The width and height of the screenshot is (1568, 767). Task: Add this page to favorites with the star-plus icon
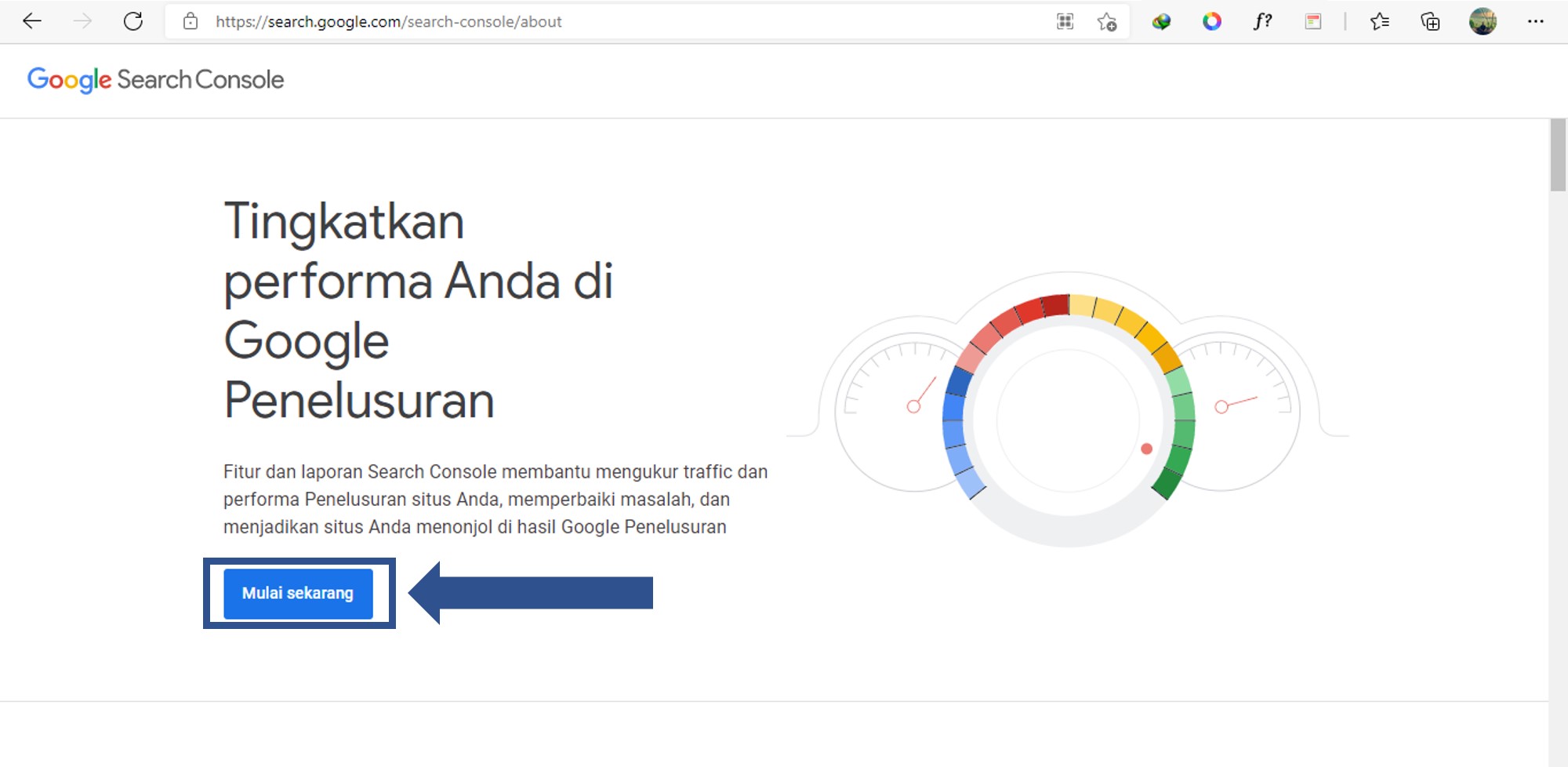tap(1107, 21)
